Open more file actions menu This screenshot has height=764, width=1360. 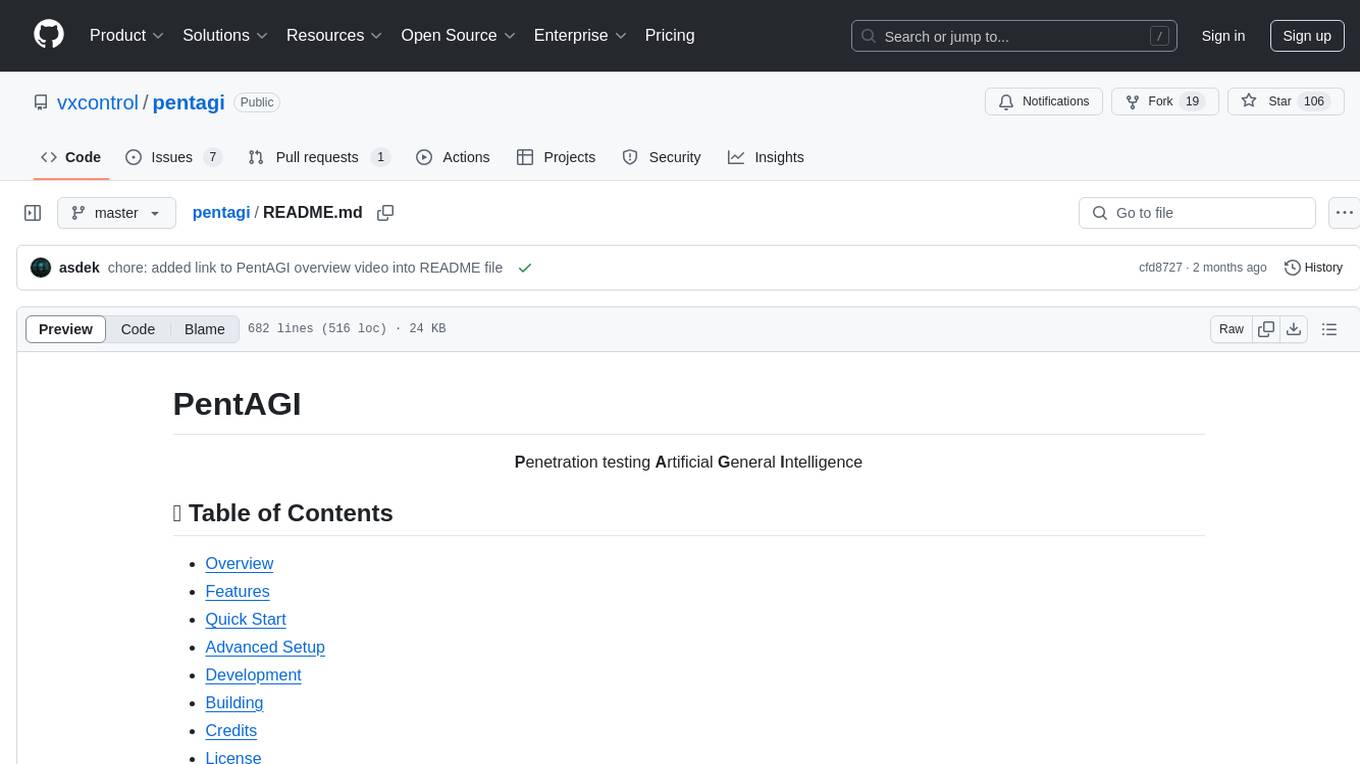pyautogui.click(x=1344, y=213)
